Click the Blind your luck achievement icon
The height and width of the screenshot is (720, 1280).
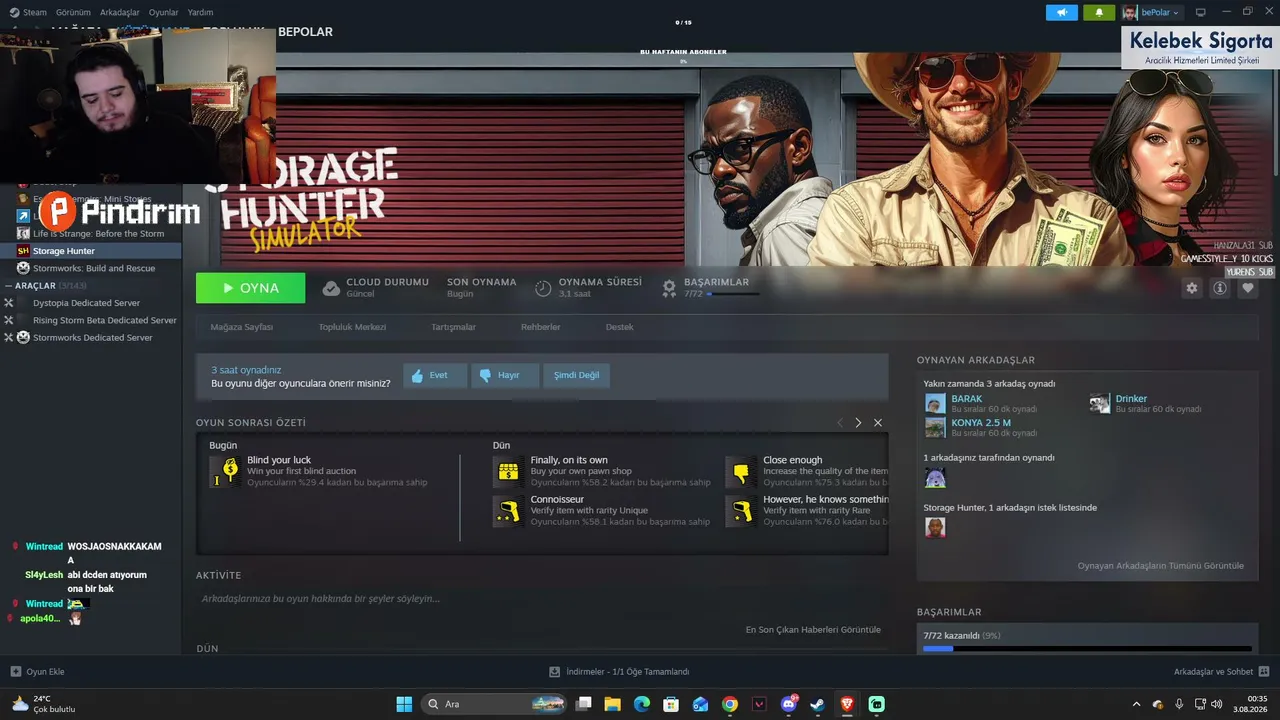click(226, 471)
